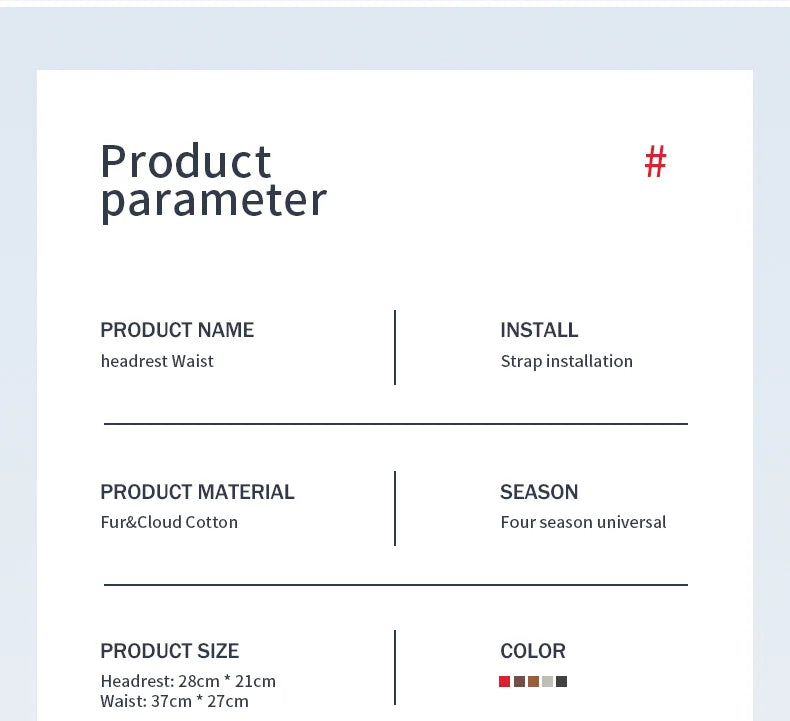Select the 'headrest Waist' text

click(157, 361)
